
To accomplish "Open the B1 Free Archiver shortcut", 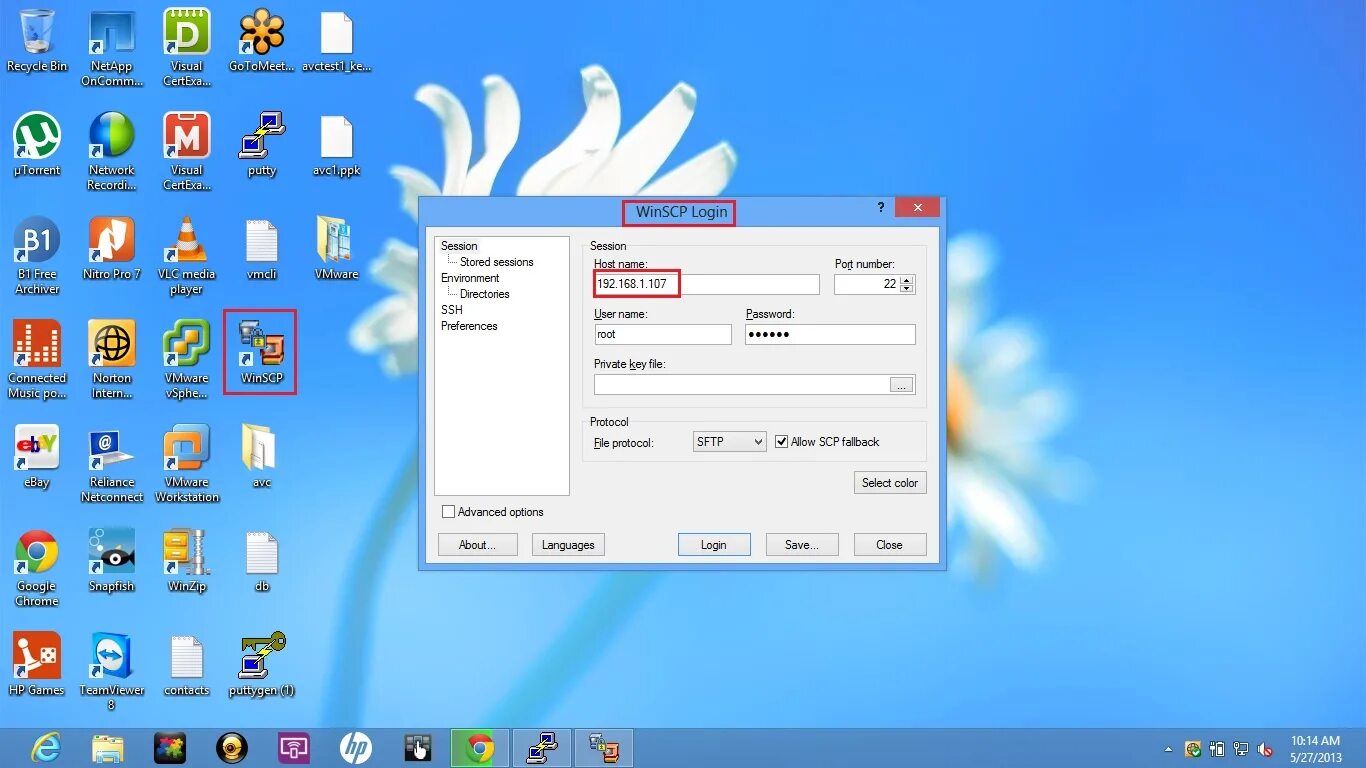I will (37, 256).
